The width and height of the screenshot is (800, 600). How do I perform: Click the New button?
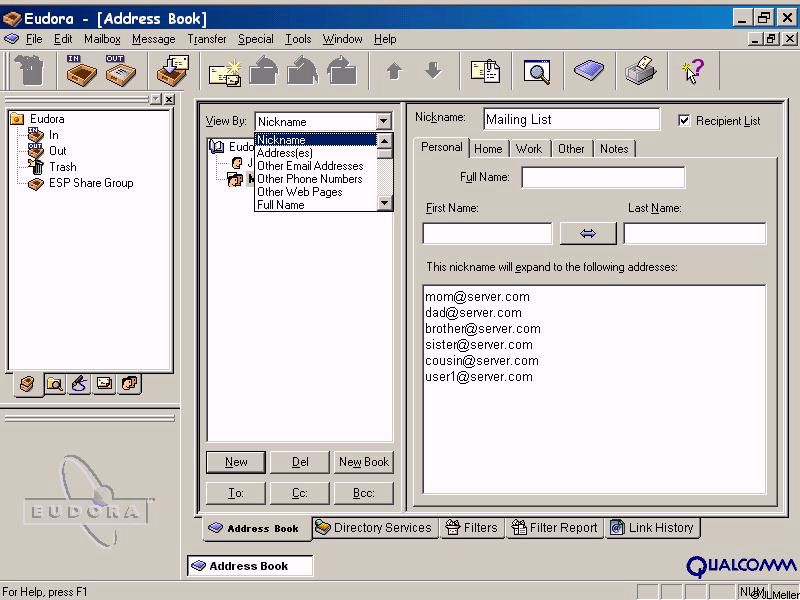pyautogui.click(x=236, y=462)
